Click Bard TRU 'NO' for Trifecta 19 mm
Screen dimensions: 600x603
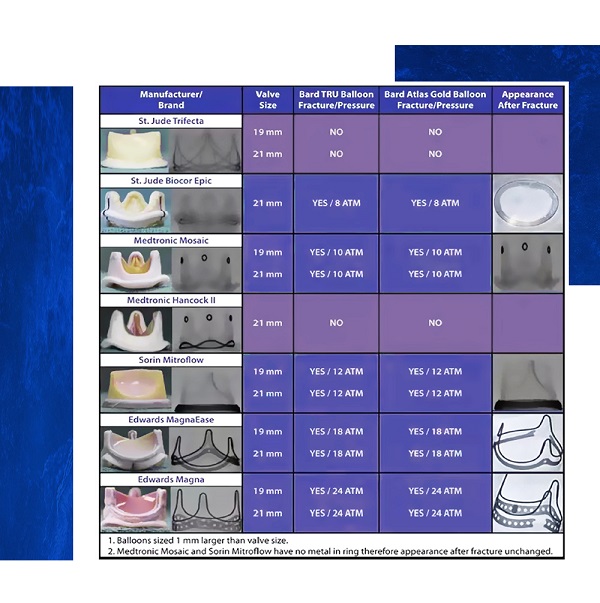coord(336,132)
